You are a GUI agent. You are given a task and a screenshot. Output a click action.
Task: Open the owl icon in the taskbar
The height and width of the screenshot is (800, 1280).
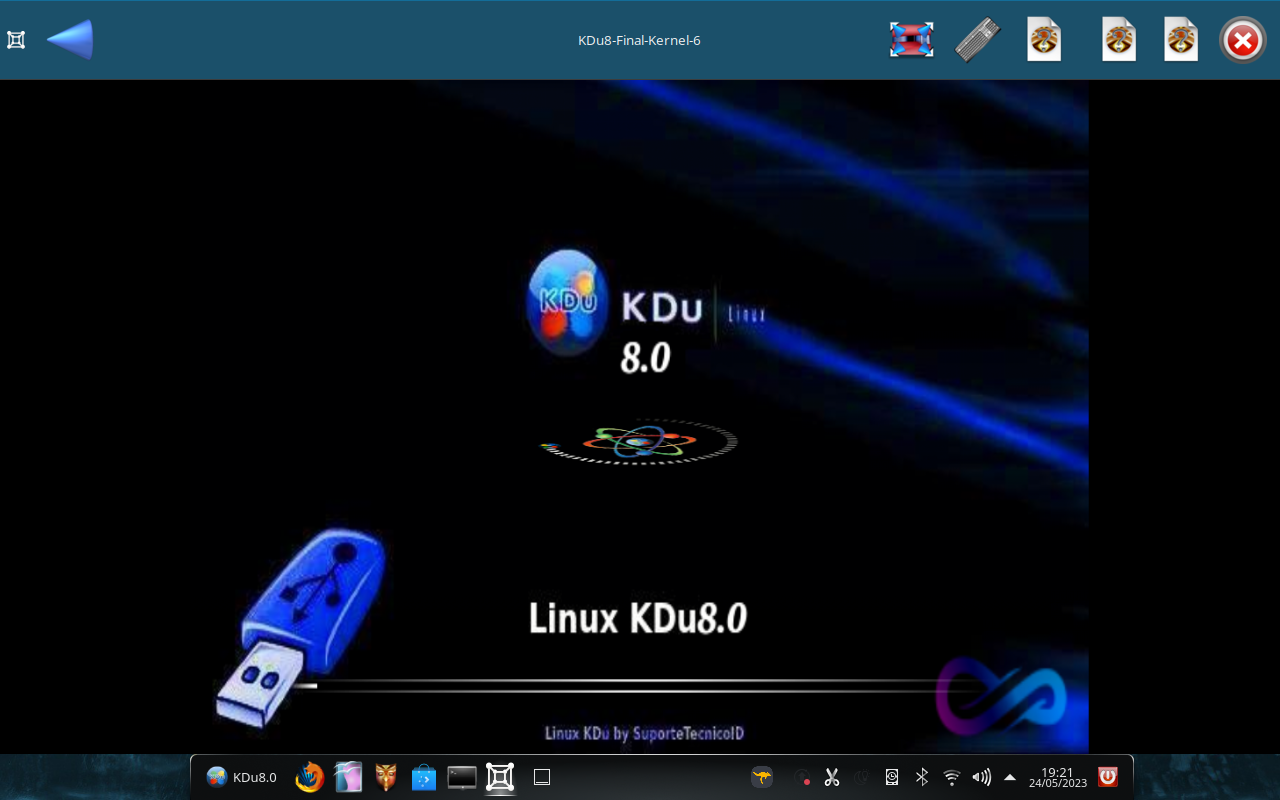(x=386, y=777)
